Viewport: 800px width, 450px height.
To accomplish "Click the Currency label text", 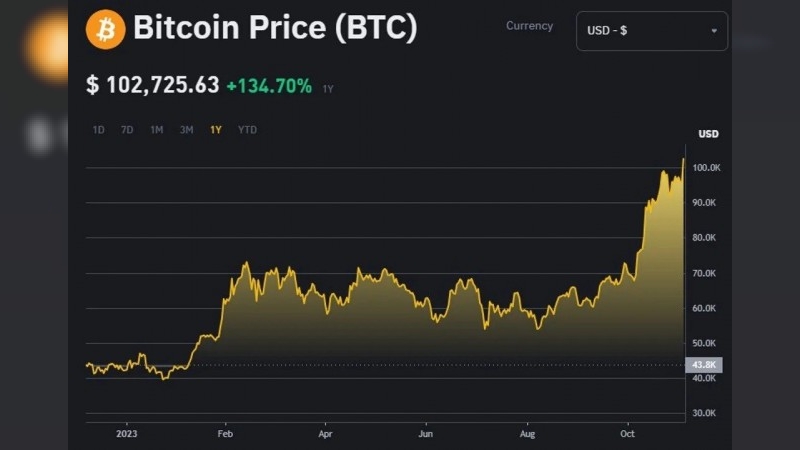I will pos(529,26).
